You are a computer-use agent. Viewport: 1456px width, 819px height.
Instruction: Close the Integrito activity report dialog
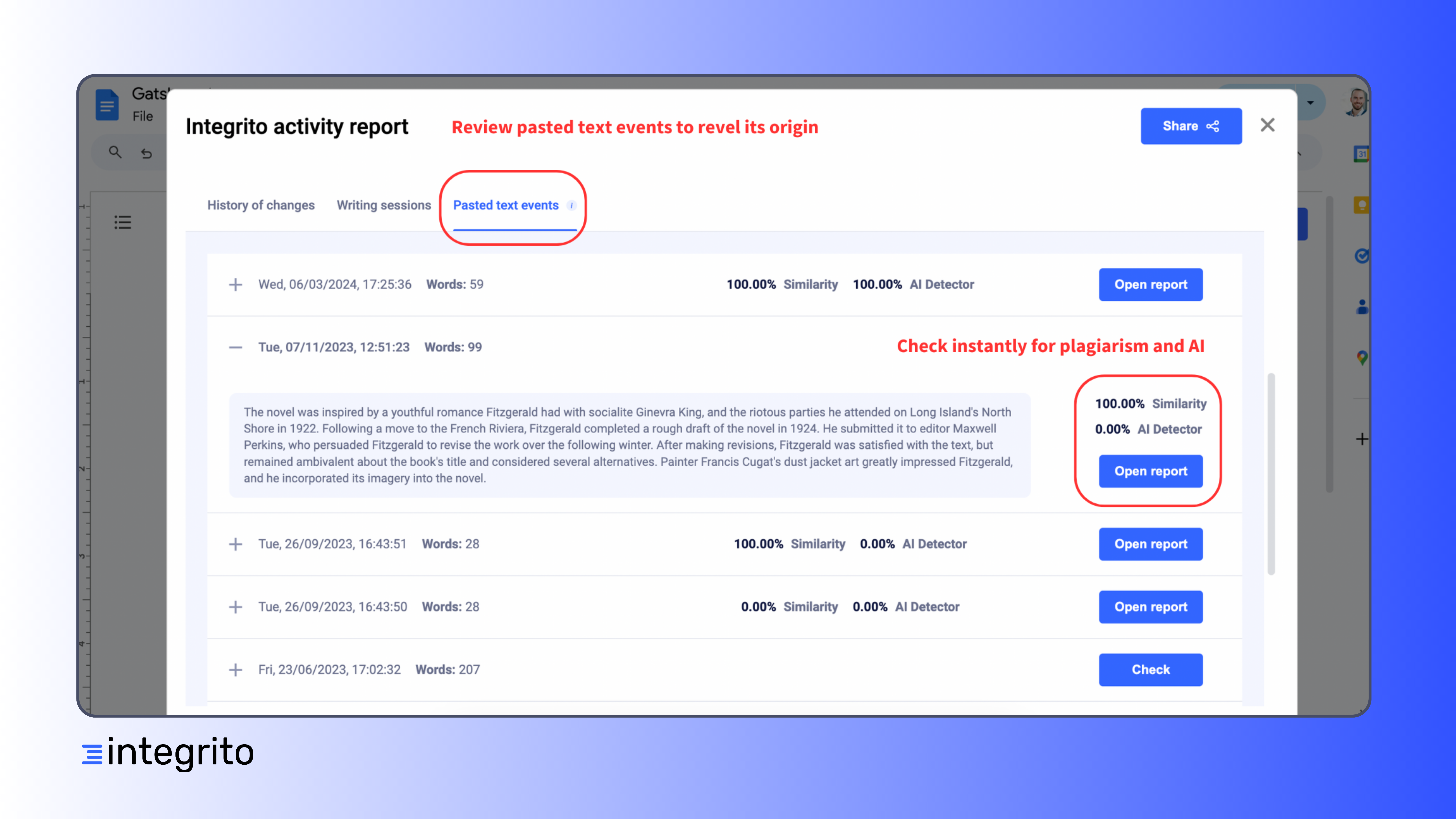[1267, 125]
